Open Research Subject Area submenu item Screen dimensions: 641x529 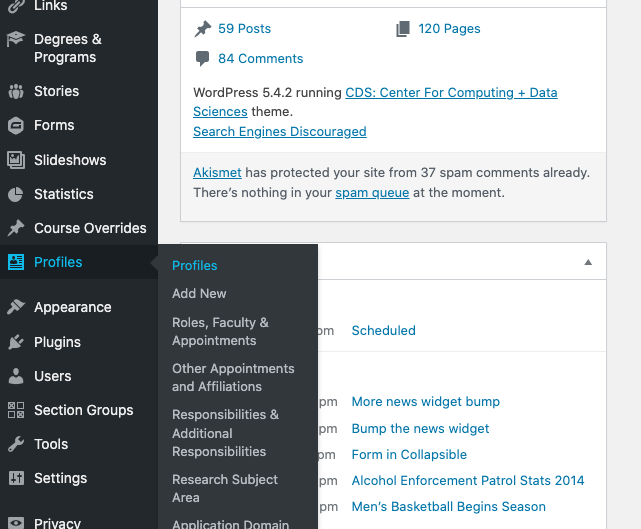[x=225, y=488]
